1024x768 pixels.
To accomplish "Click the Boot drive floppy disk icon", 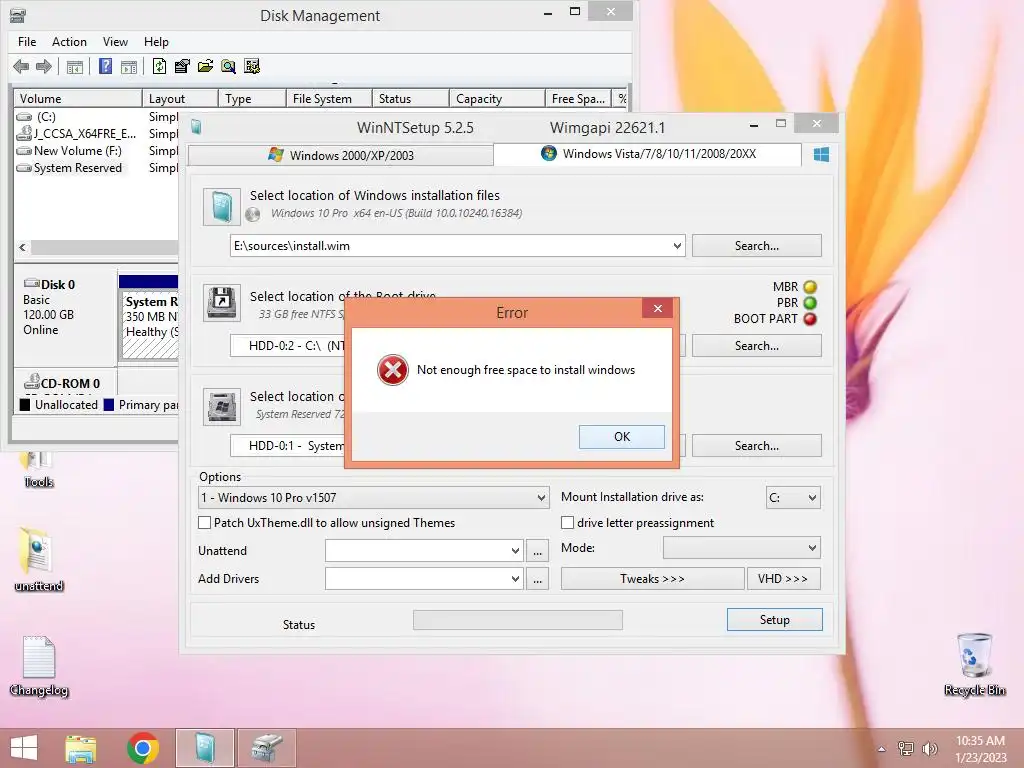I will [x=221, y=302].
